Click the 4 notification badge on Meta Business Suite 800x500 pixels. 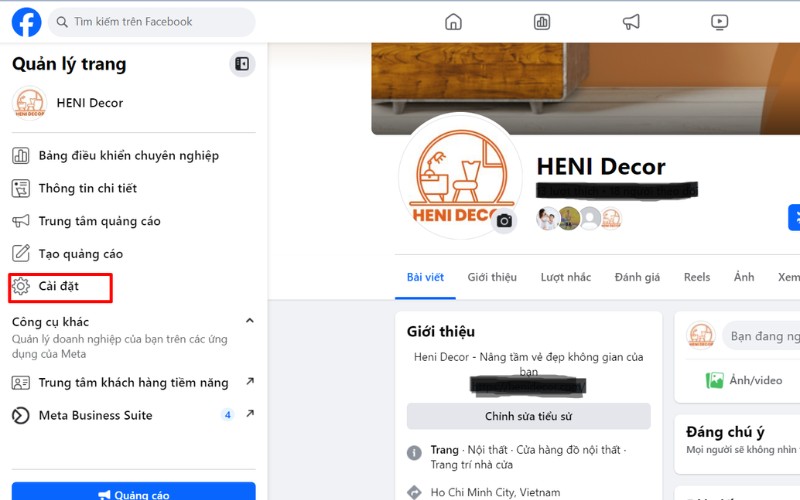[x=228, y=415]
